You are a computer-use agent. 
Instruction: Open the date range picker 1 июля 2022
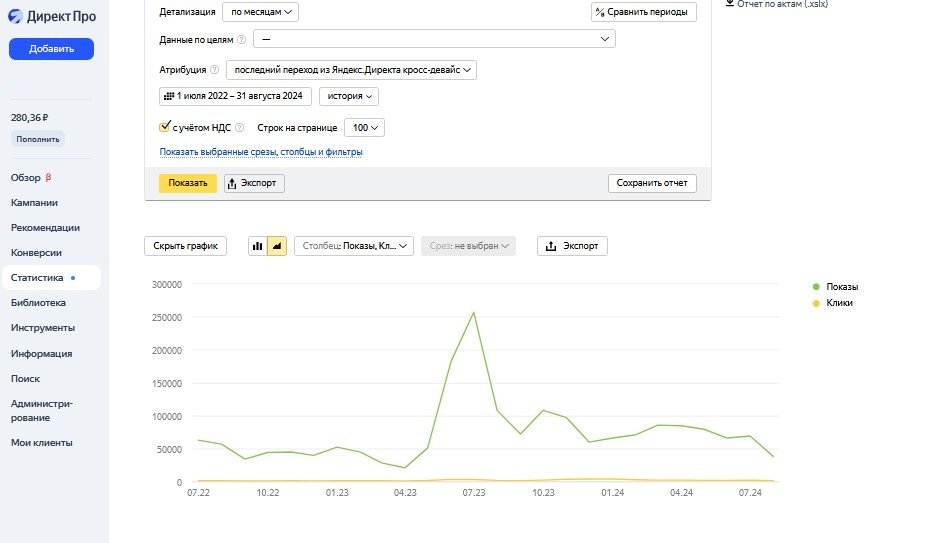coord(235,96)
